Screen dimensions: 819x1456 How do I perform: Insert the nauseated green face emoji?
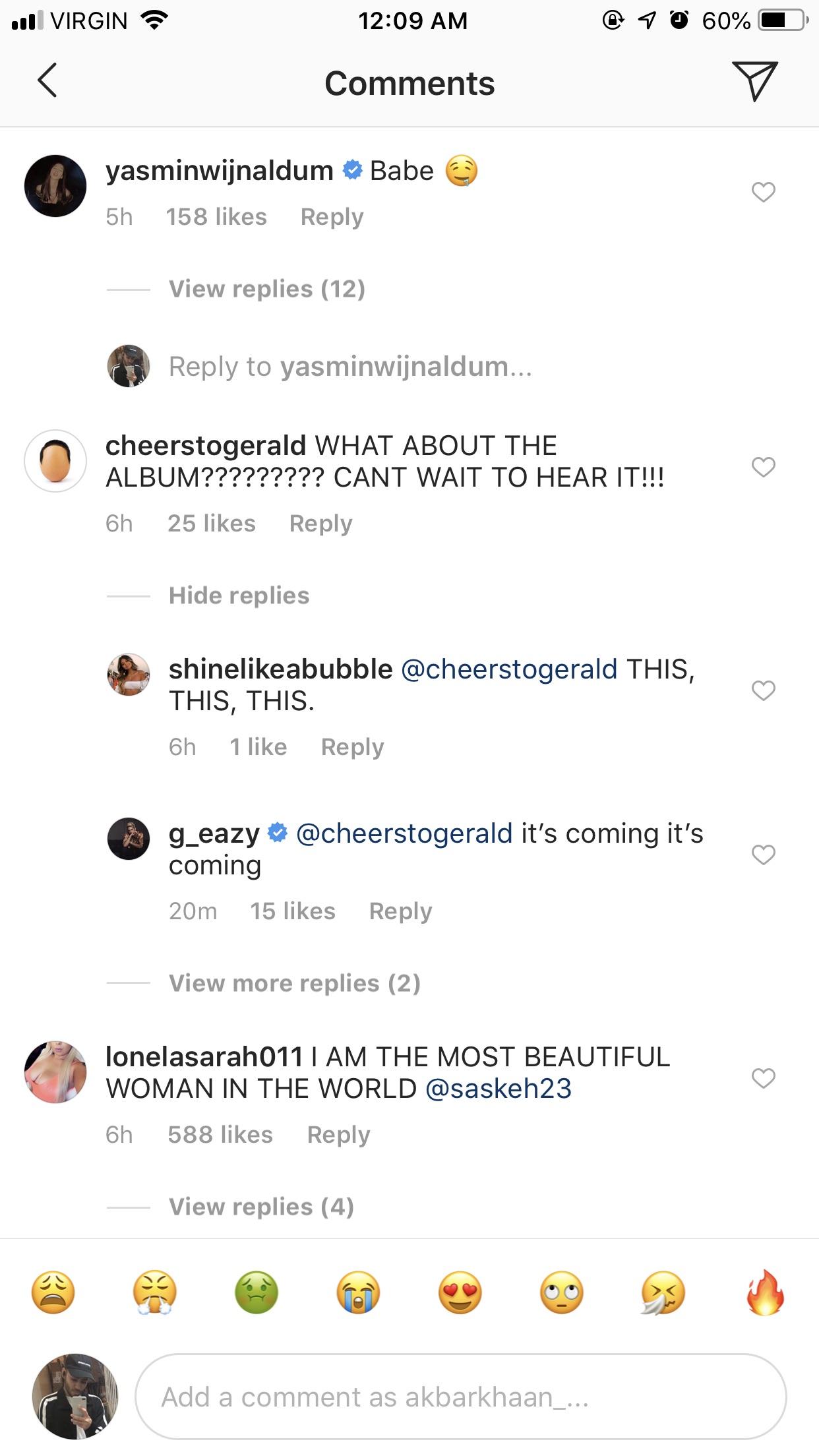coord(257,1294)
